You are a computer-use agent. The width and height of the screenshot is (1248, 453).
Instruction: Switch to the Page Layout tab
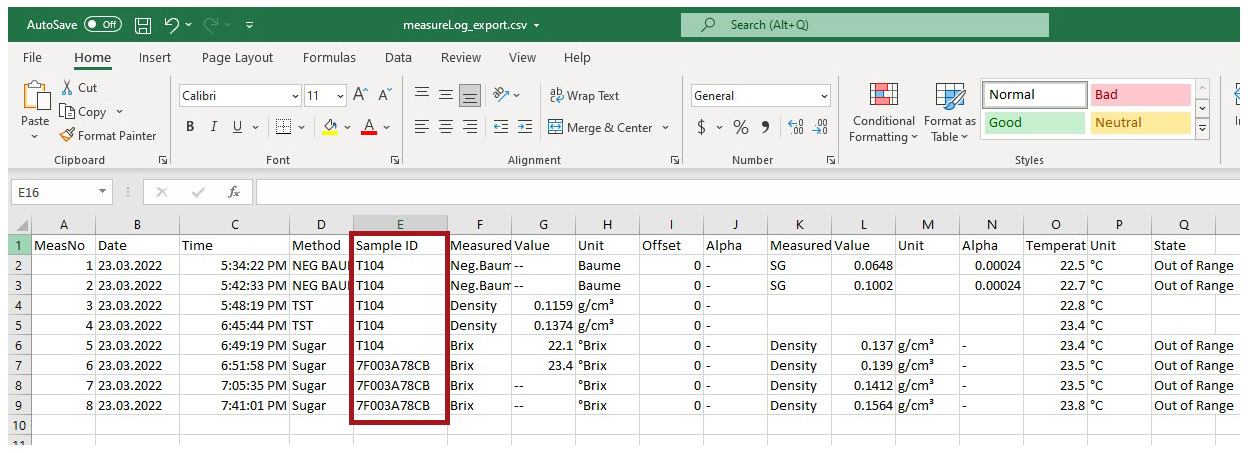pyautogui.click(x=237, y=58)
